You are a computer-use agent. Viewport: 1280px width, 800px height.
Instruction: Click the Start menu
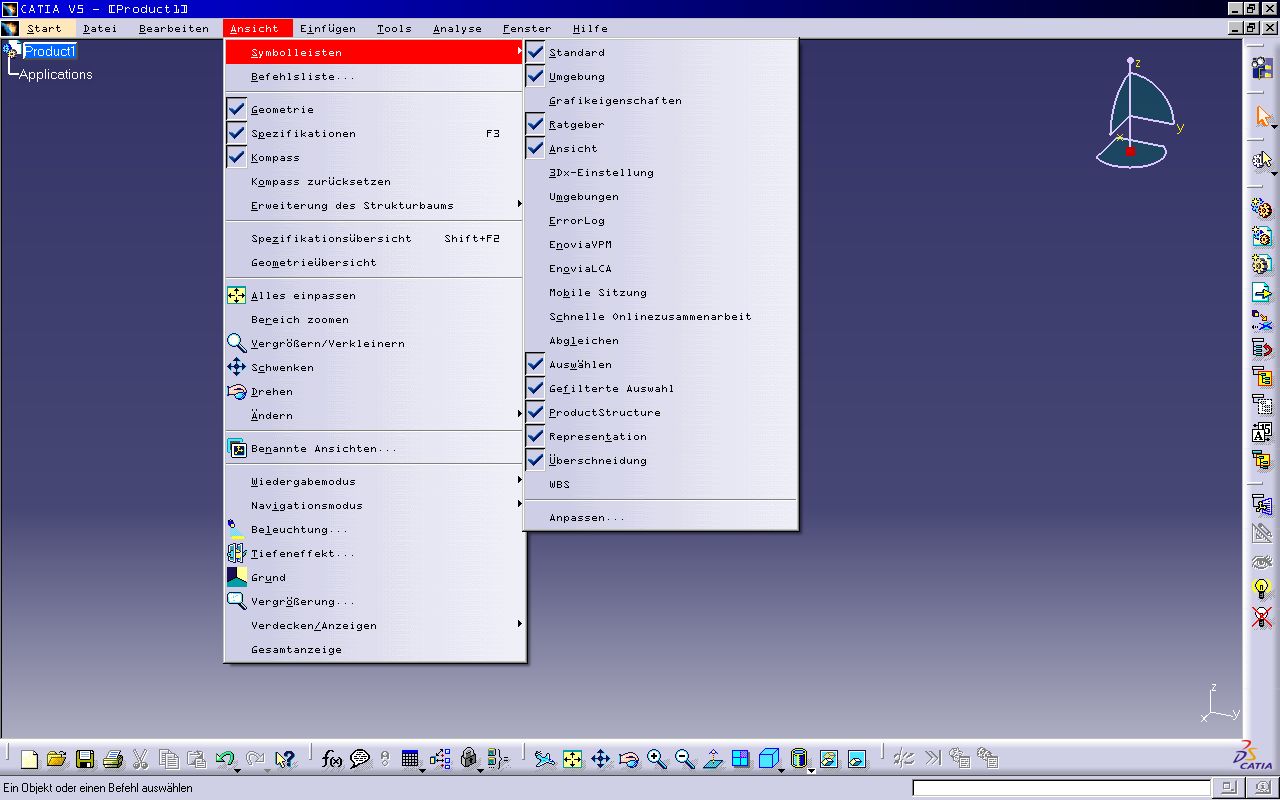click(45, 28)
